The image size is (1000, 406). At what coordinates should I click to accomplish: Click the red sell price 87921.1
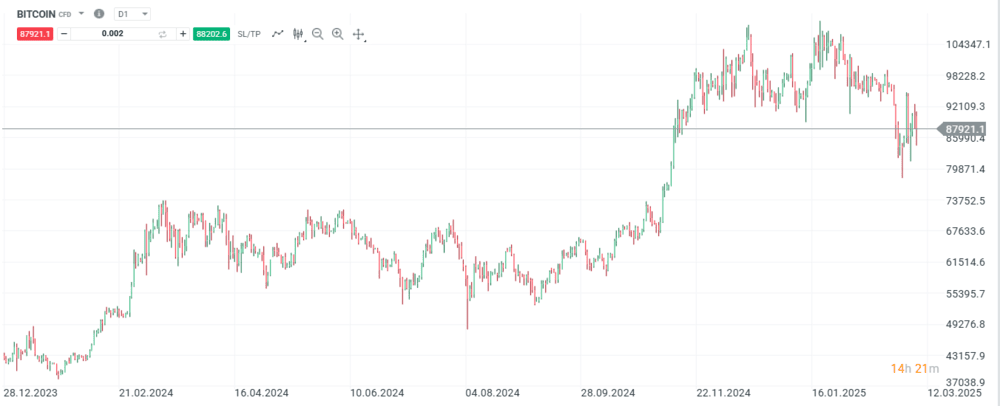point(35,34)
